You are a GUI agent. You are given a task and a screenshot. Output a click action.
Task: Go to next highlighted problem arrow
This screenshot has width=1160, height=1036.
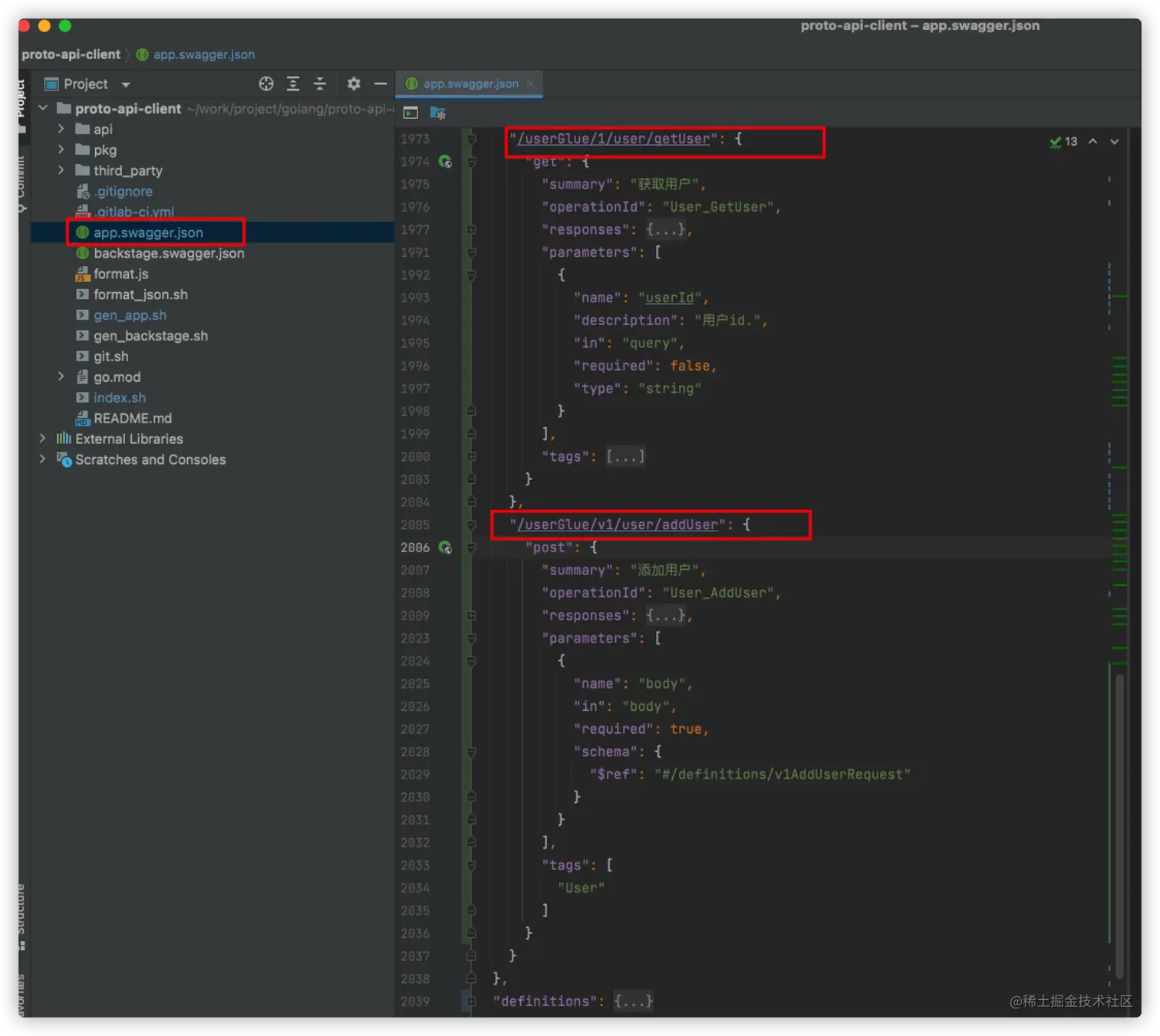[1115, 142]
